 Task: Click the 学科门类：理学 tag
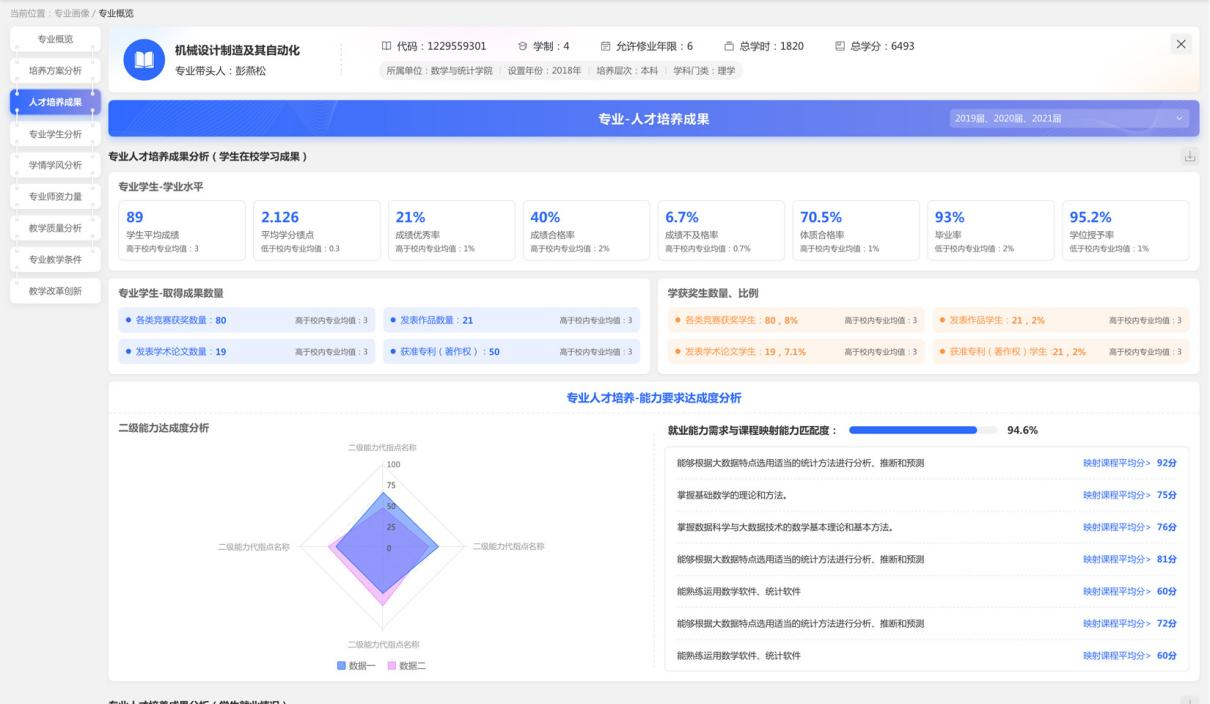[x=704, y=71]
